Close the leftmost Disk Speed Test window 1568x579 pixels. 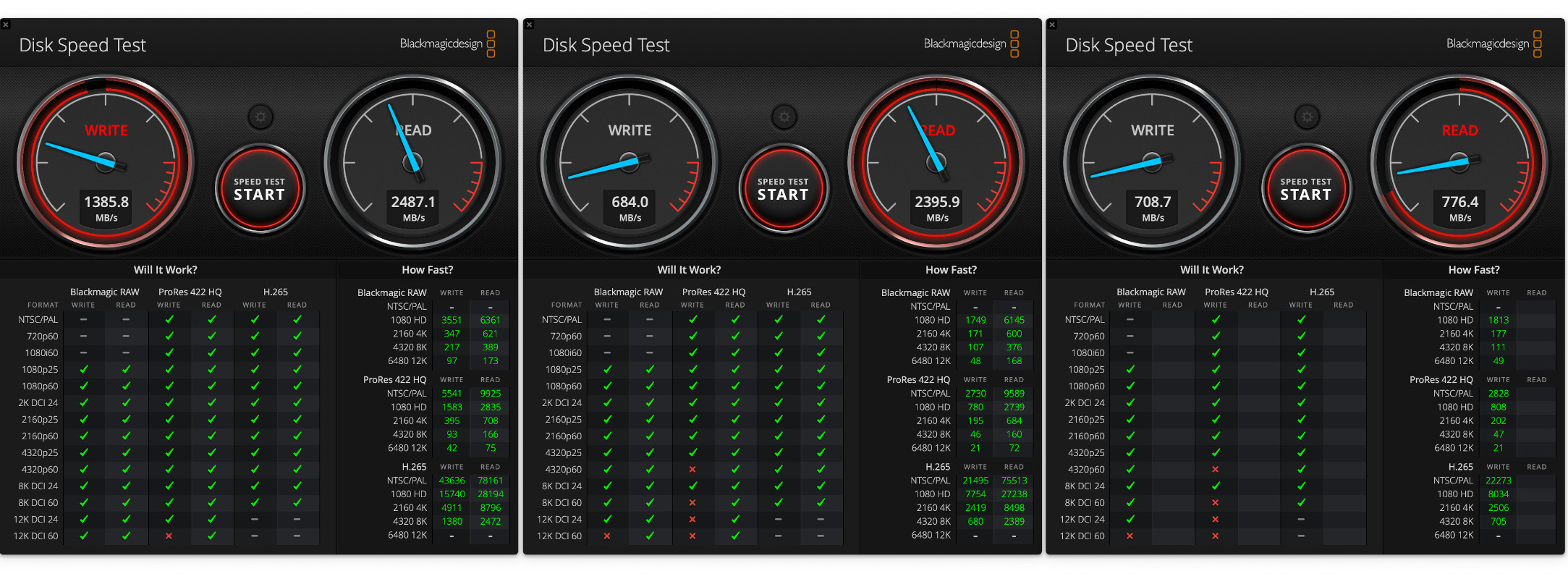point(6,25)
